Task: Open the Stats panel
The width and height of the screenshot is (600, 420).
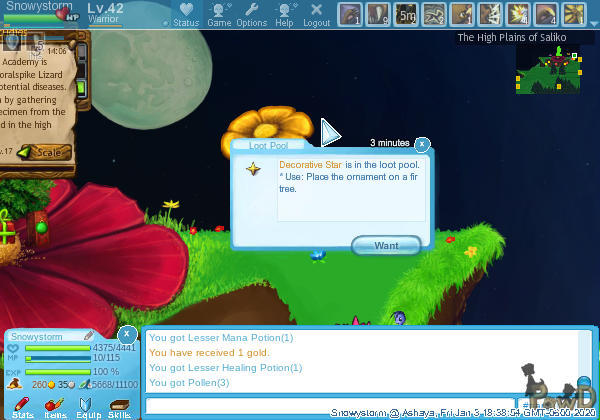Action: coord(23,406)
